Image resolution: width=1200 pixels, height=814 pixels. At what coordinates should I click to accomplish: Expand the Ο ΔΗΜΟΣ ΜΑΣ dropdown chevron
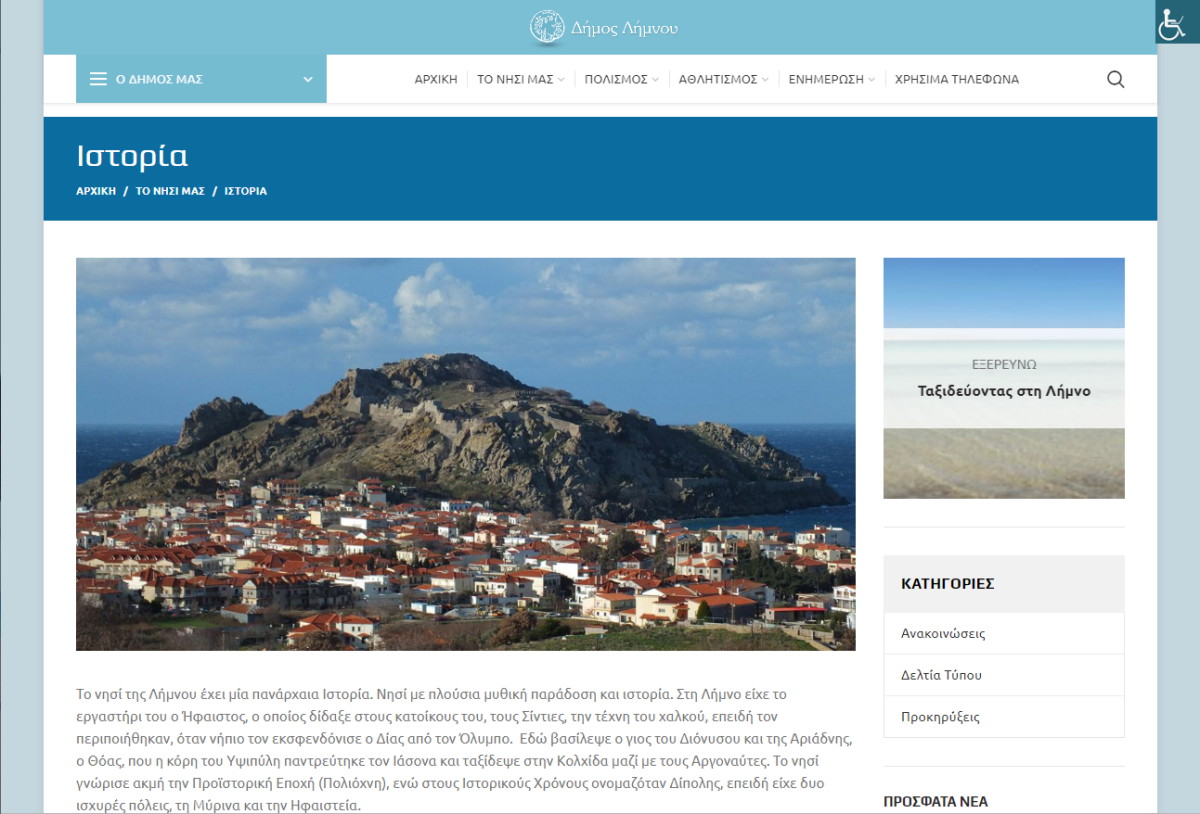[308, 79]
